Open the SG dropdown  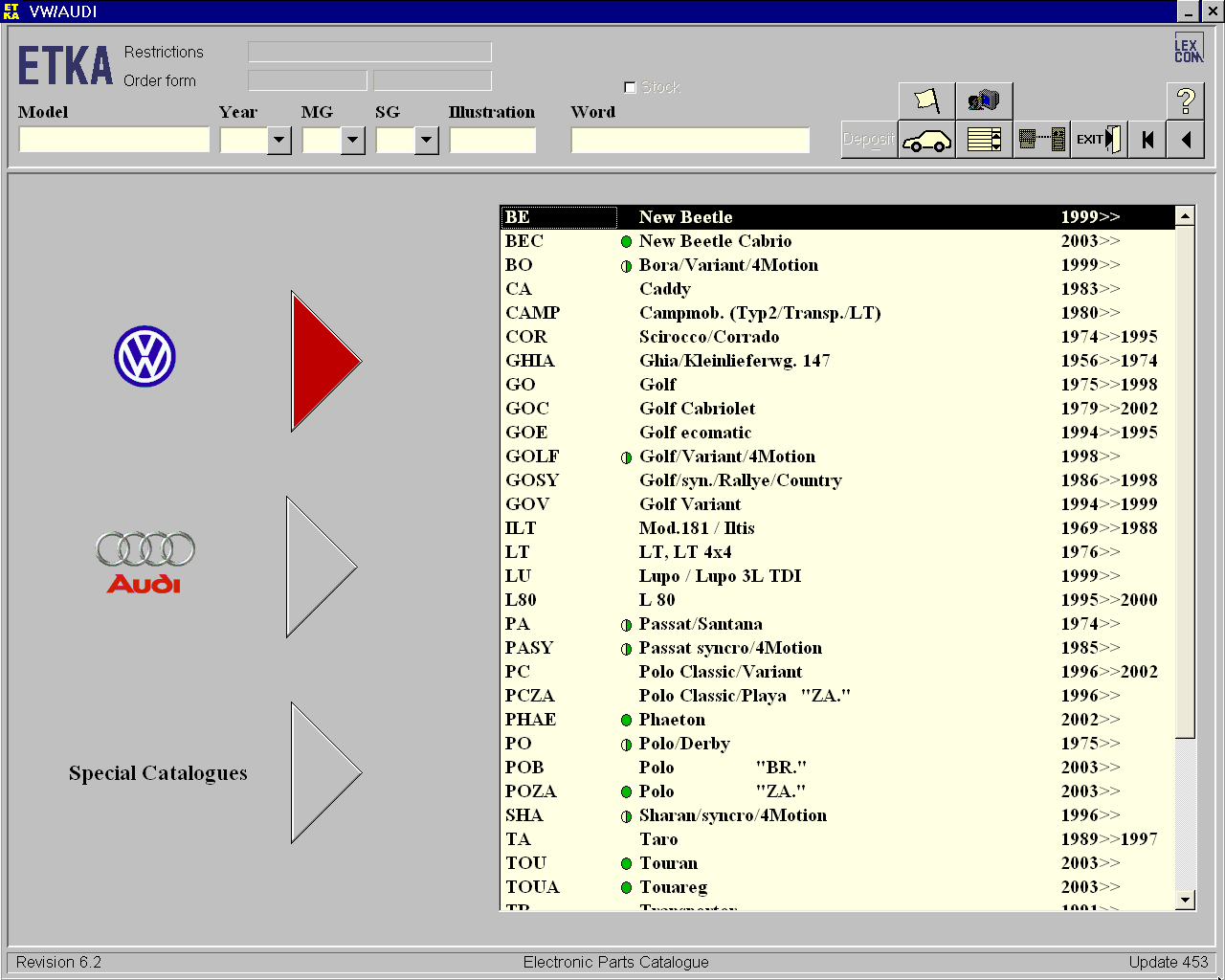(427, 141)
